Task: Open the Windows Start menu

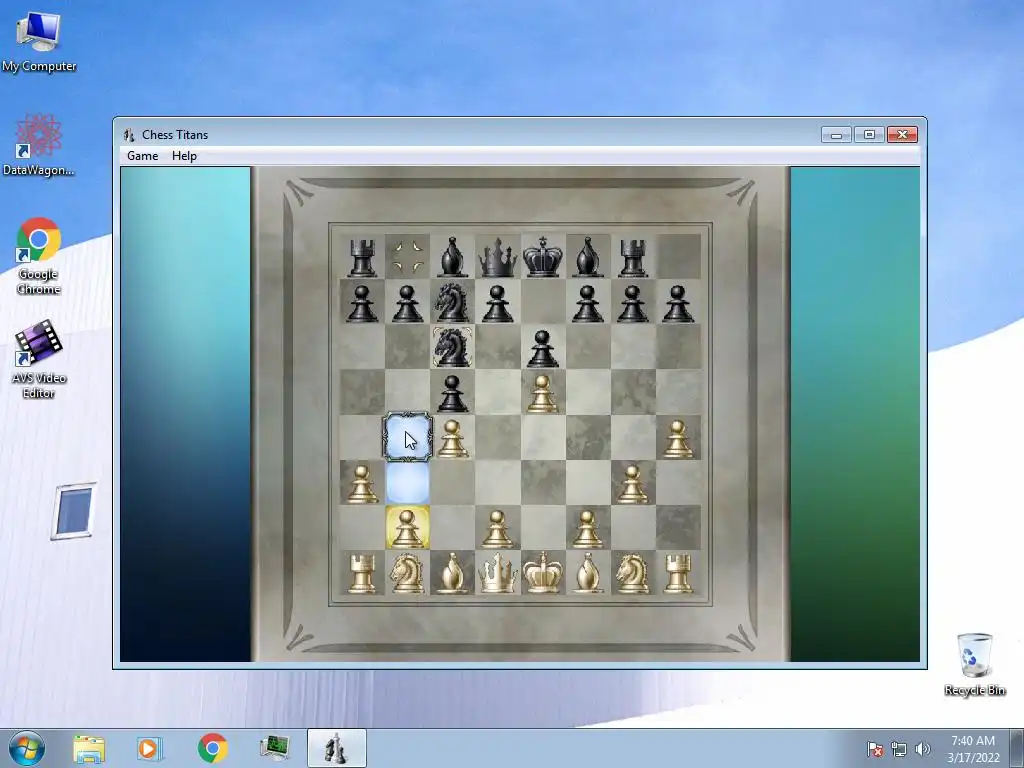Action: [x=27, y=748]
